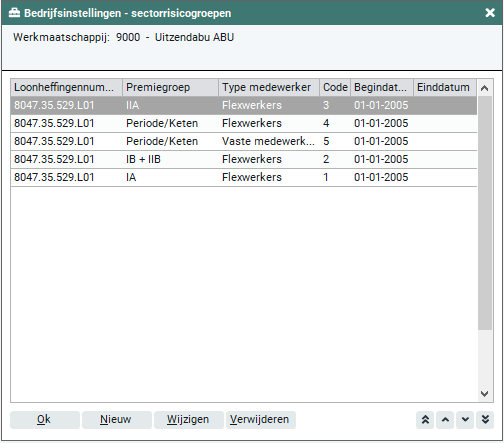This screenshot has height=443, width=504.
Task: Jump to last record with double-down arrow
Action: (x=485, y=420)
